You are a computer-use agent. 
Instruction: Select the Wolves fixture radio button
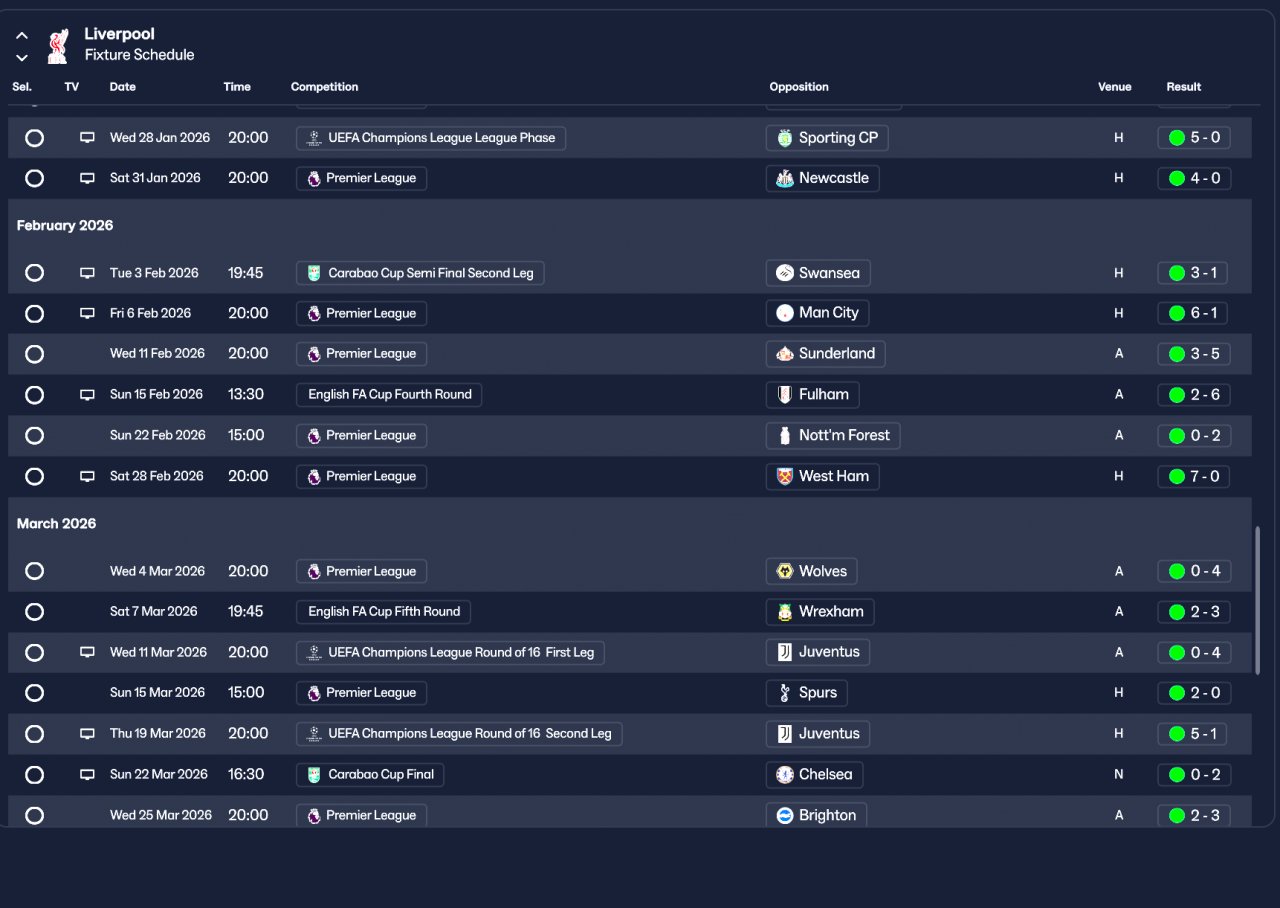34,571
